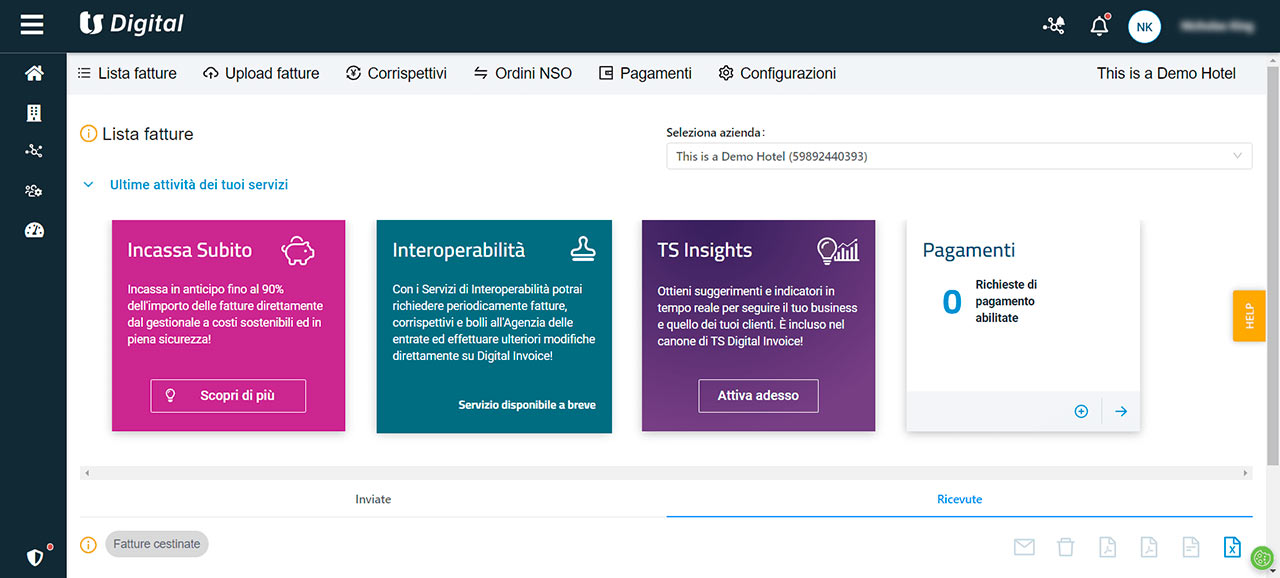Click the TS Digital logo
The height and width of the screenshot is (578, 1280).
point(132,24)
